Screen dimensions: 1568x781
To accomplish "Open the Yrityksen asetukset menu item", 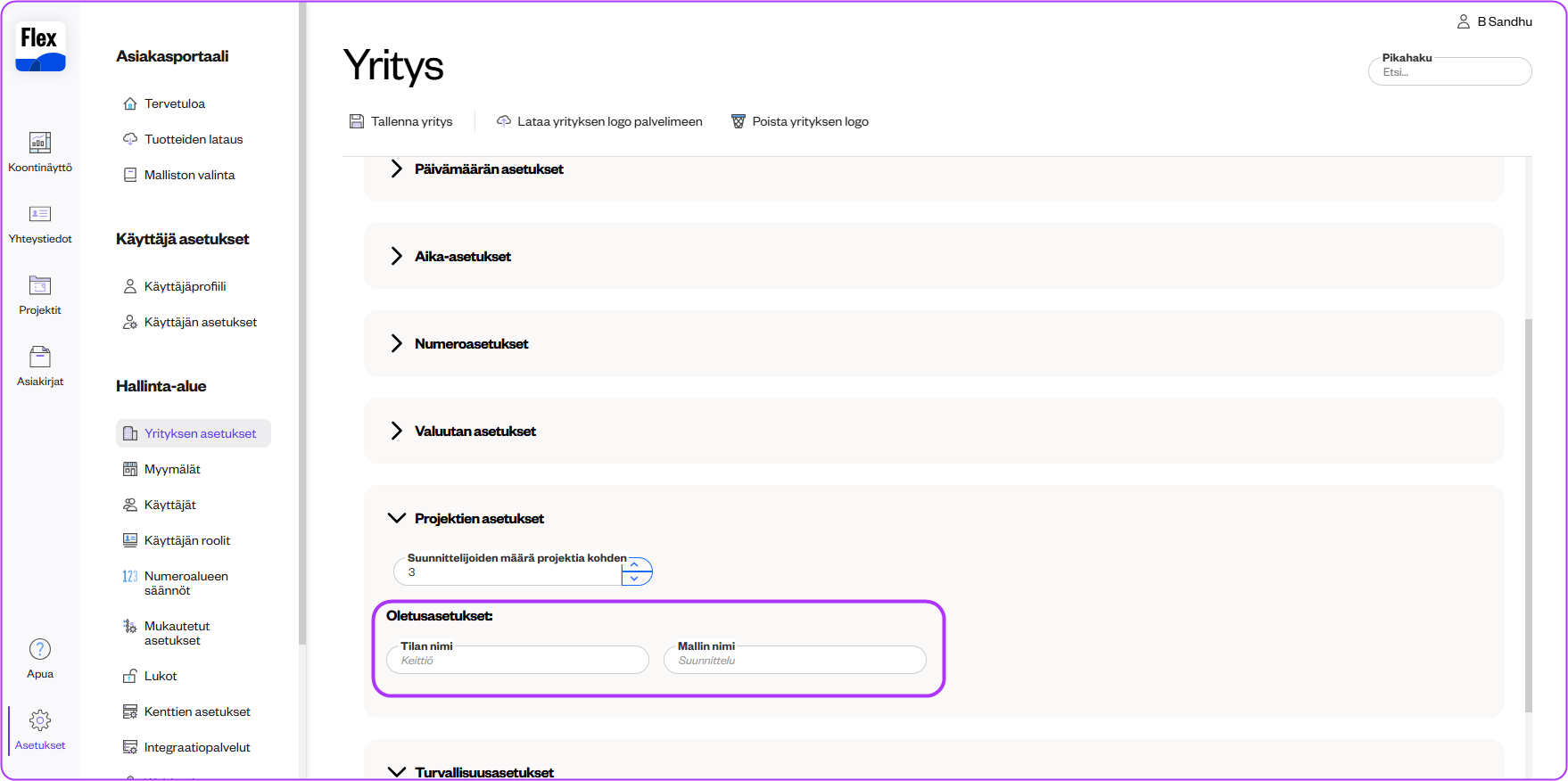I will pos(194,433).
